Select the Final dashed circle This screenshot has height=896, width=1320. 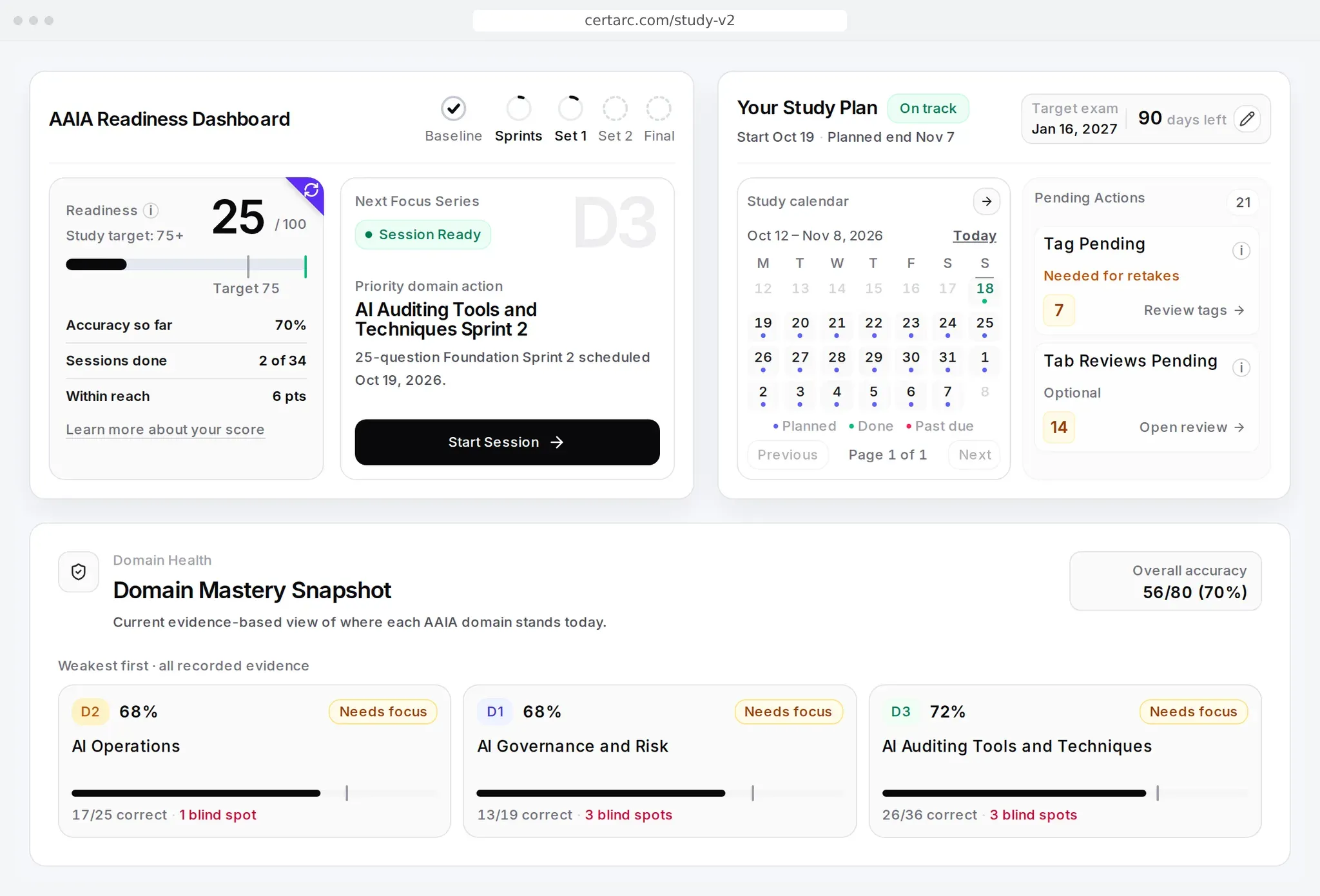tap(659, 108)
